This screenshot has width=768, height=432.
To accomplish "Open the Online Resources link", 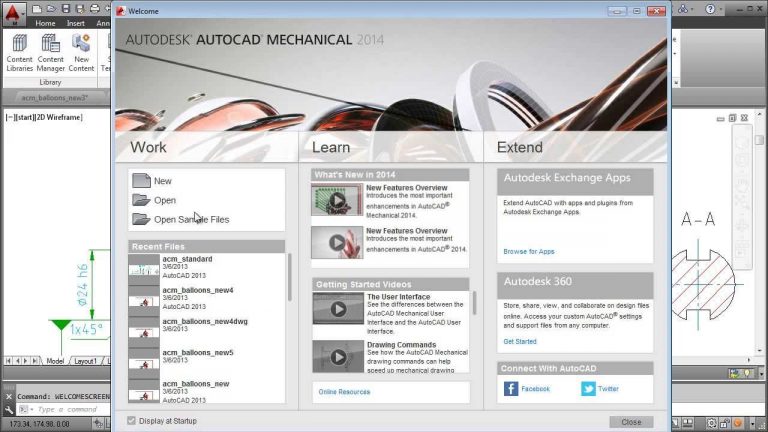I will (344, 392).
